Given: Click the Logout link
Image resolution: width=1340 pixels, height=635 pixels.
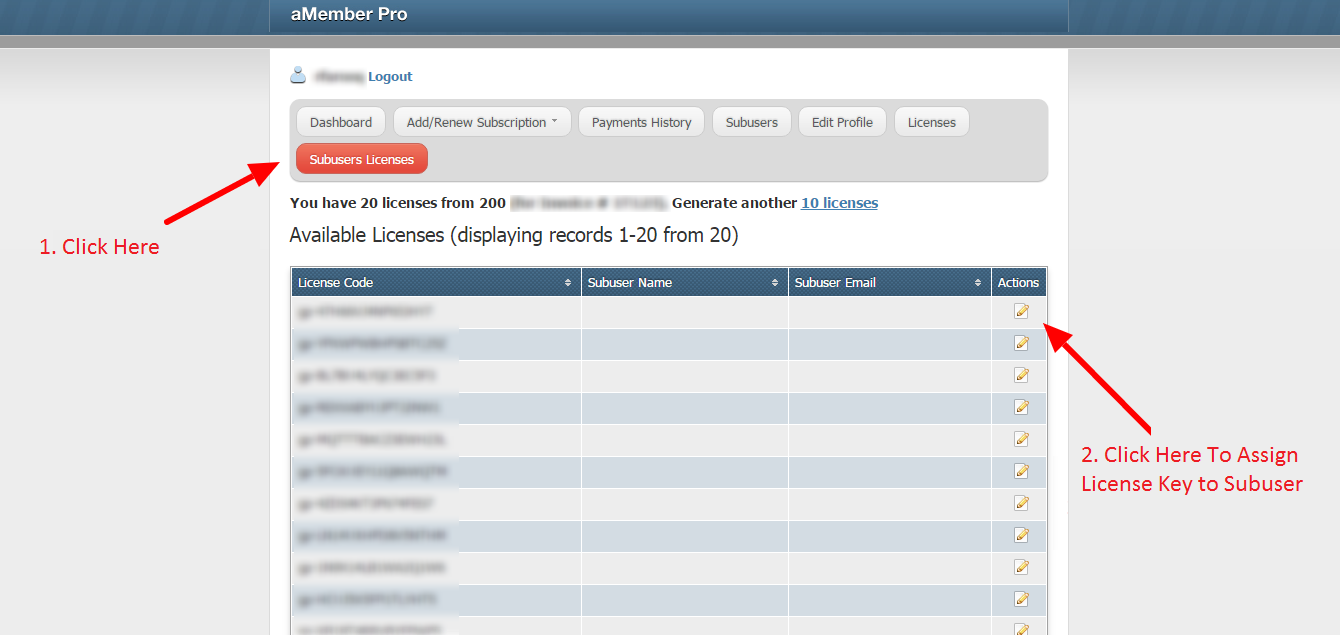Looking at the screenshot, I should pyautogui.click(x=390, y=76).
